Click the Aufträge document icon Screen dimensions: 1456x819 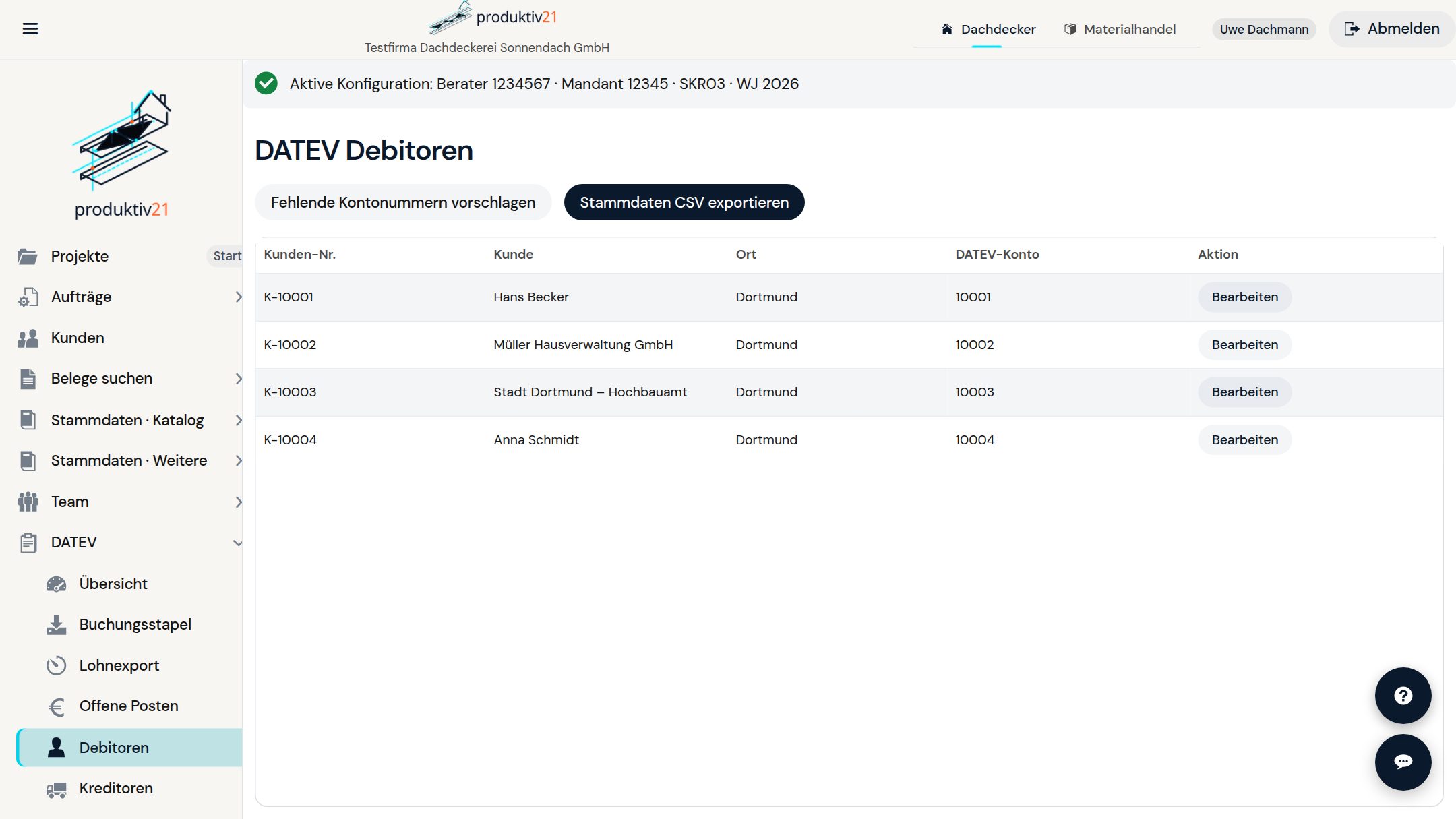click(28, 297)
